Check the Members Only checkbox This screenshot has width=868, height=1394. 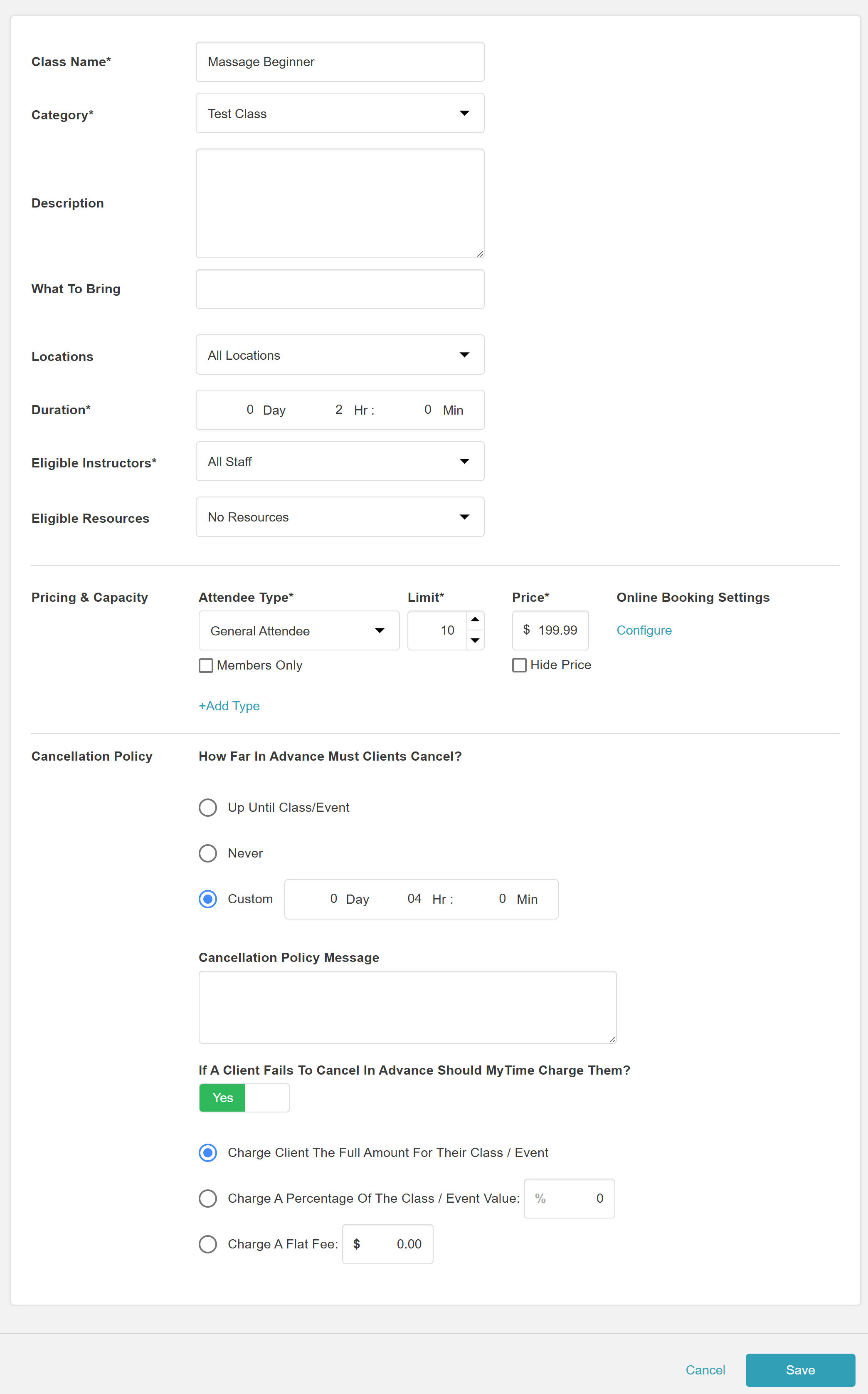pyautogui.click(x=206, y=665)
